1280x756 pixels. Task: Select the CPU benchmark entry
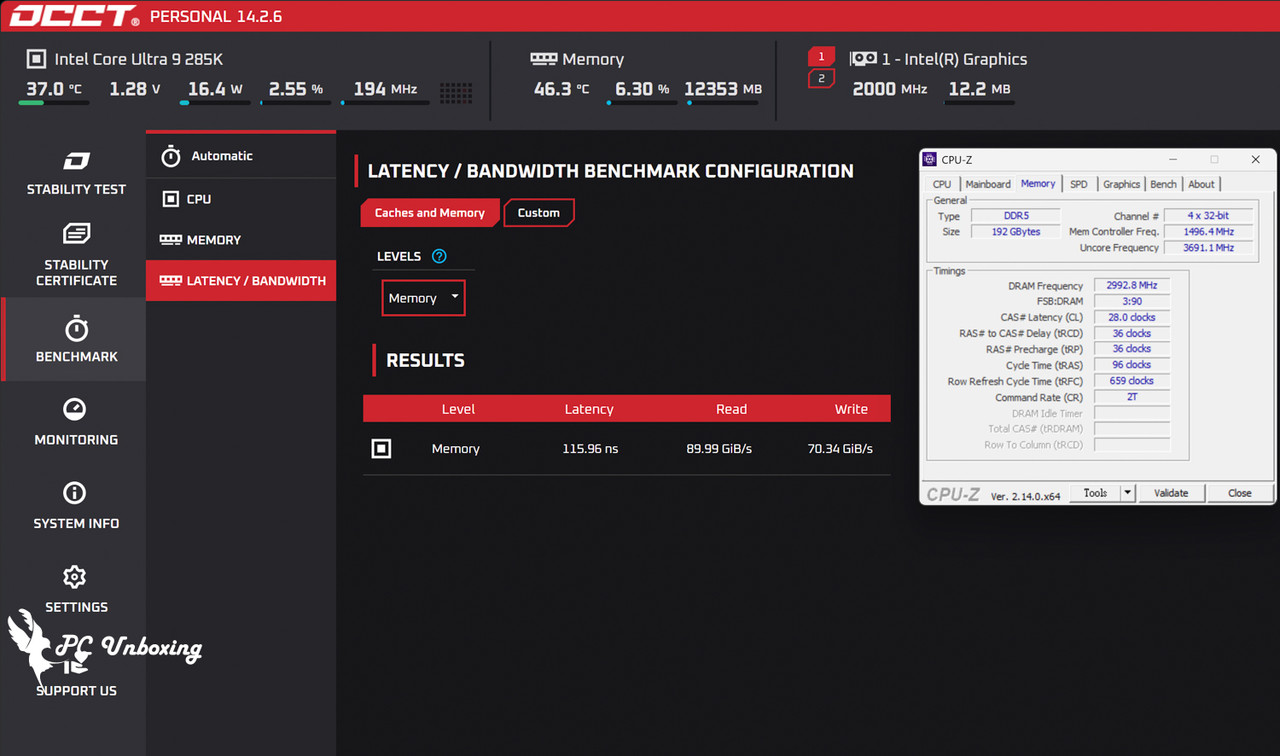(x=241, y=199)
